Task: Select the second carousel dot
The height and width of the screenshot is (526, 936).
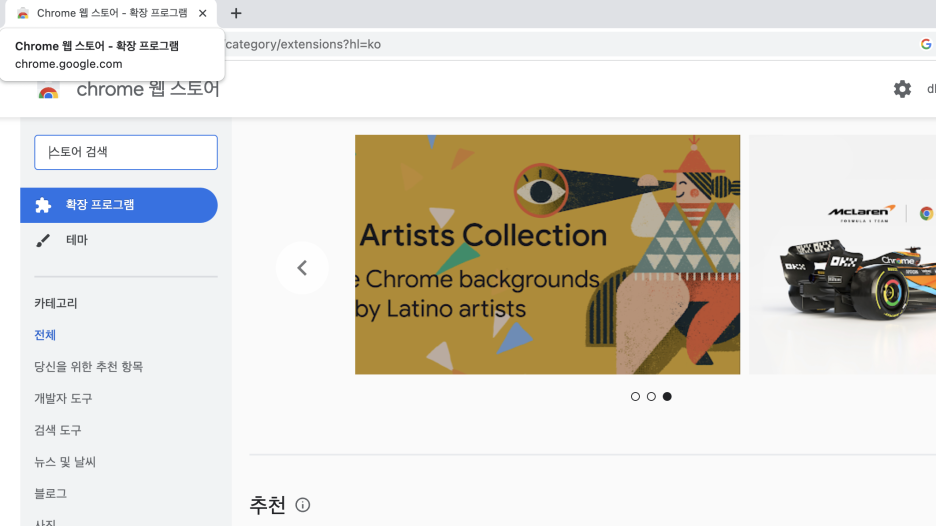Action: pos(651,396)
